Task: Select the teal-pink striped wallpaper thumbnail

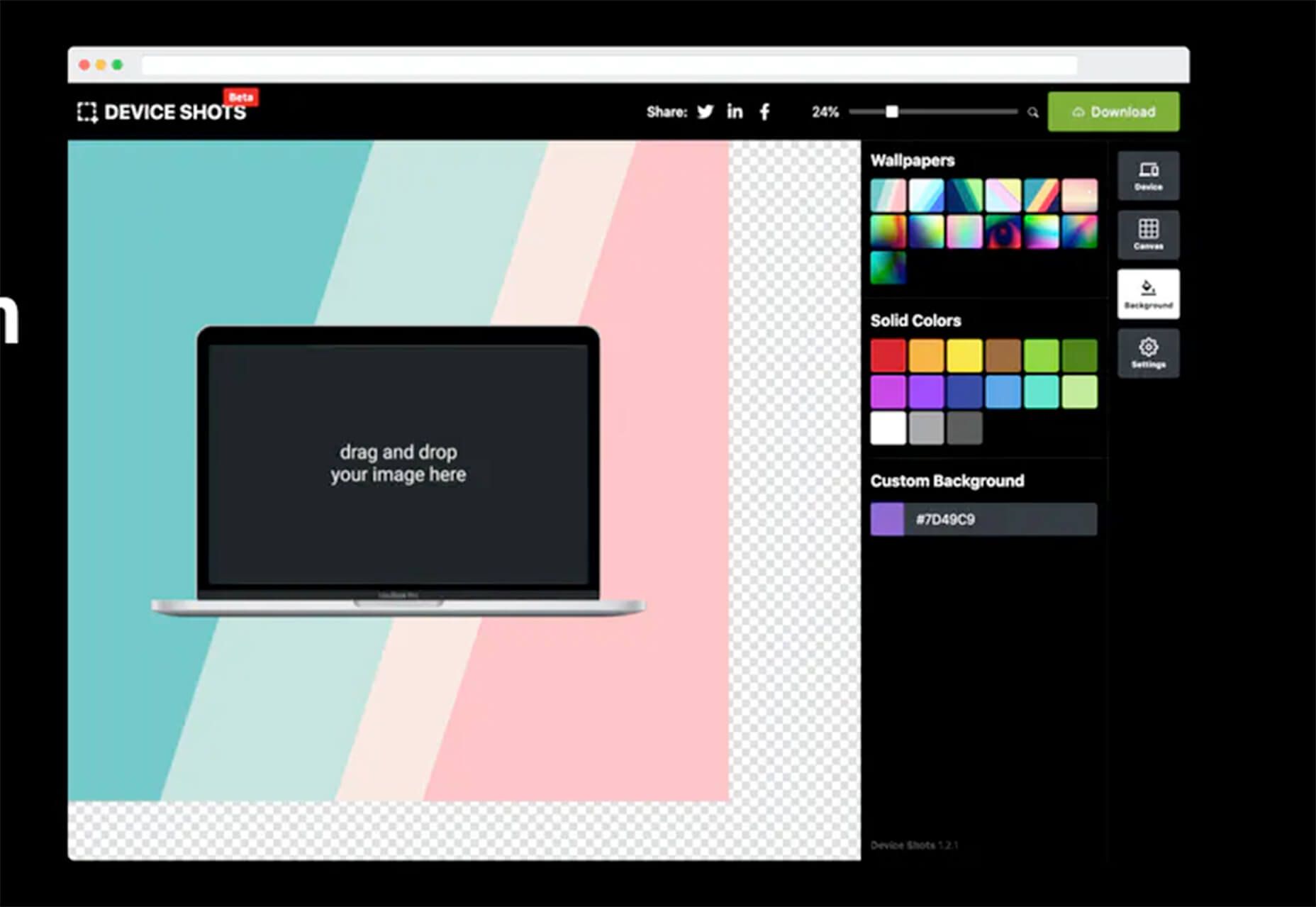Action: pyautogui.click(x=888, y=196)
